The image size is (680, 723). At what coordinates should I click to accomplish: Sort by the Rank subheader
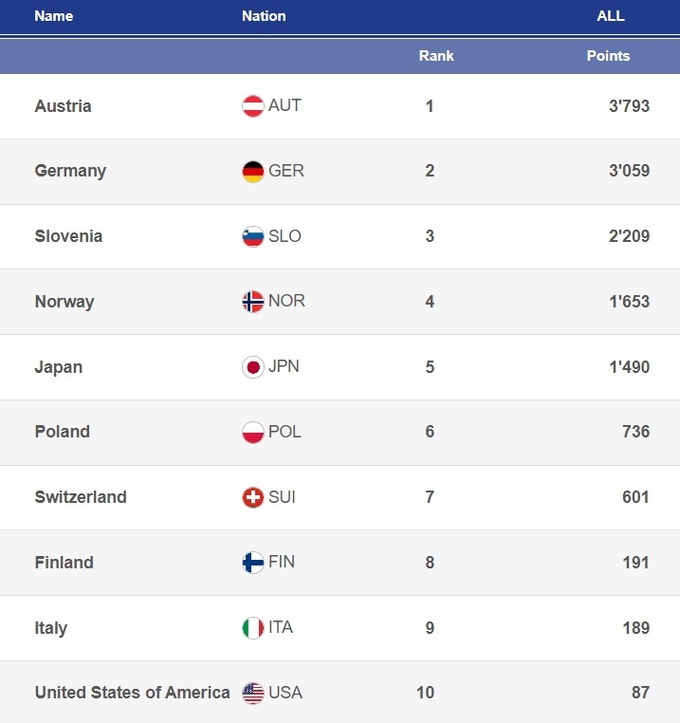point(436,56)
